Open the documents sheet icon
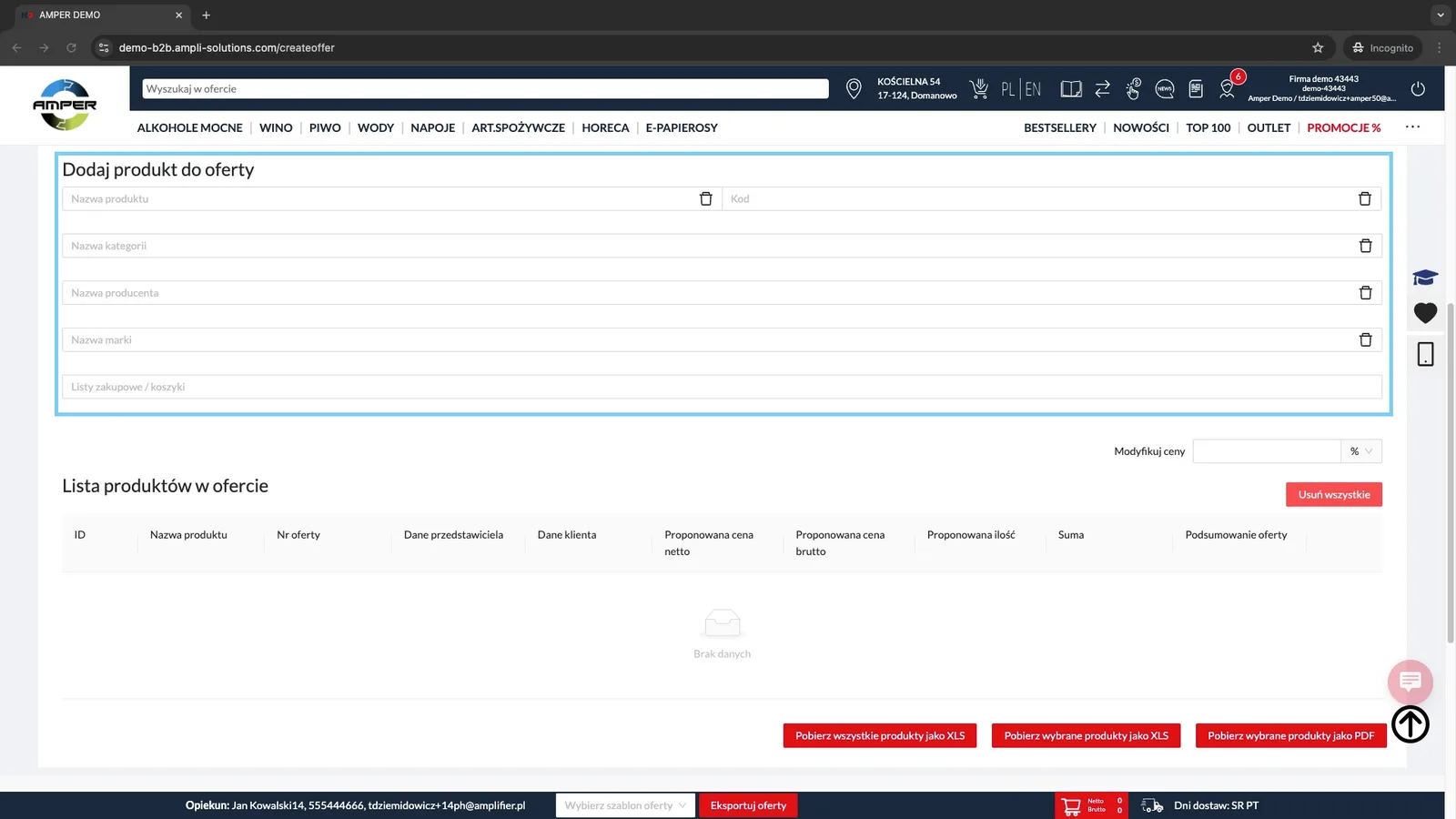 [x=1196, y=89]
